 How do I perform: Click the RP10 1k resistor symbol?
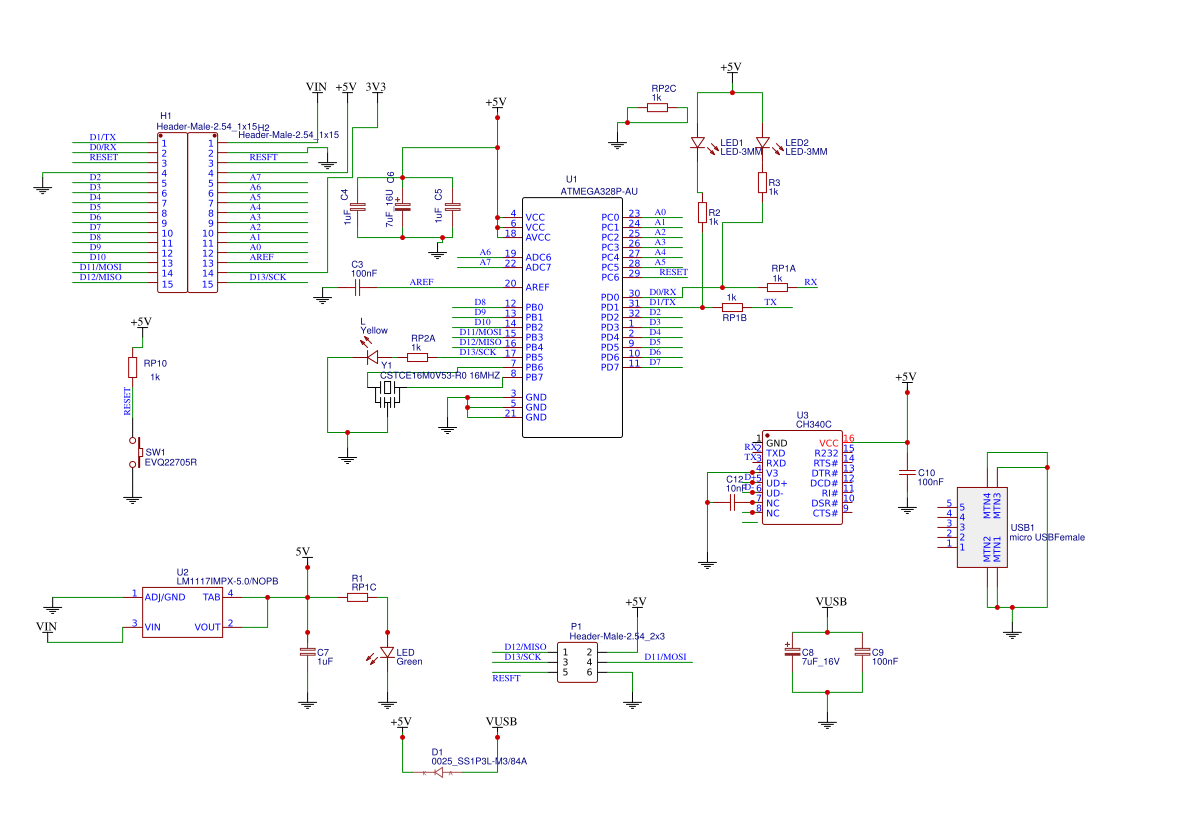pyautogui.click(x=132, y=367)
